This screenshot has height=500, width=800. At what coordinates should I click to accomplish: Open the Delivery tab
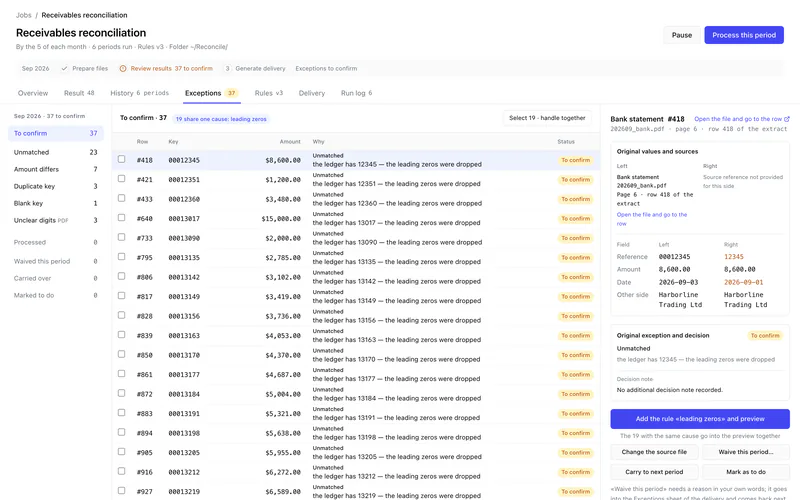tap(312, 93)
